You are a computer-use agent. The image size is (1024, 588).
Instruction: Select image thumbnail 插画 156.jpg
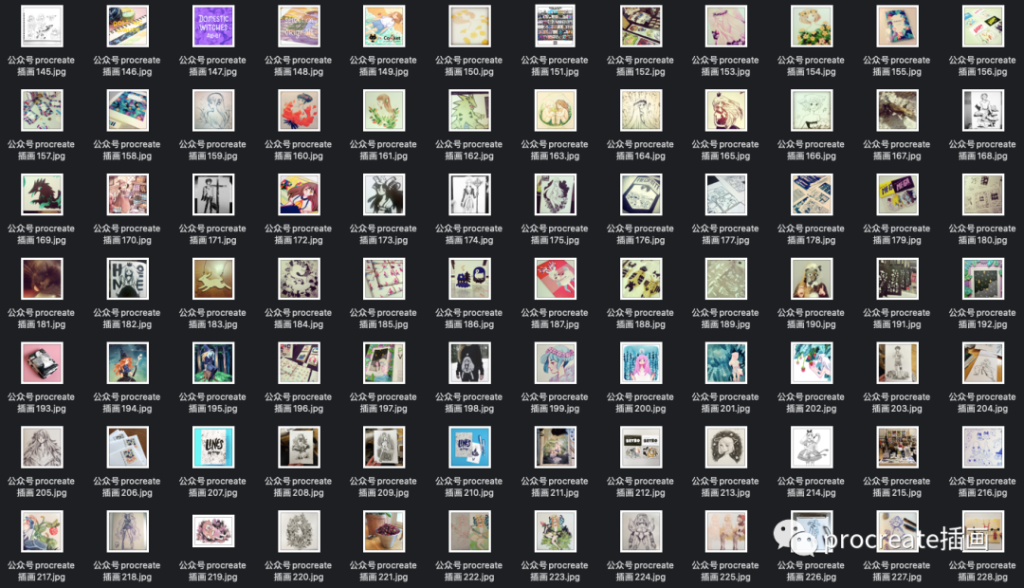[x=983, y=26]
